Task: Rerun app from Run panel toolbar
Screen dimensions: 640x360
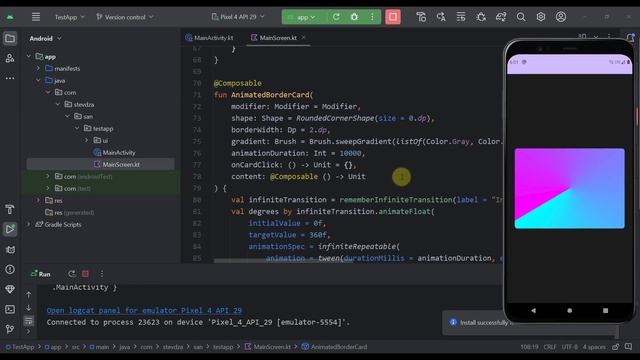Action: click(72, 274)
